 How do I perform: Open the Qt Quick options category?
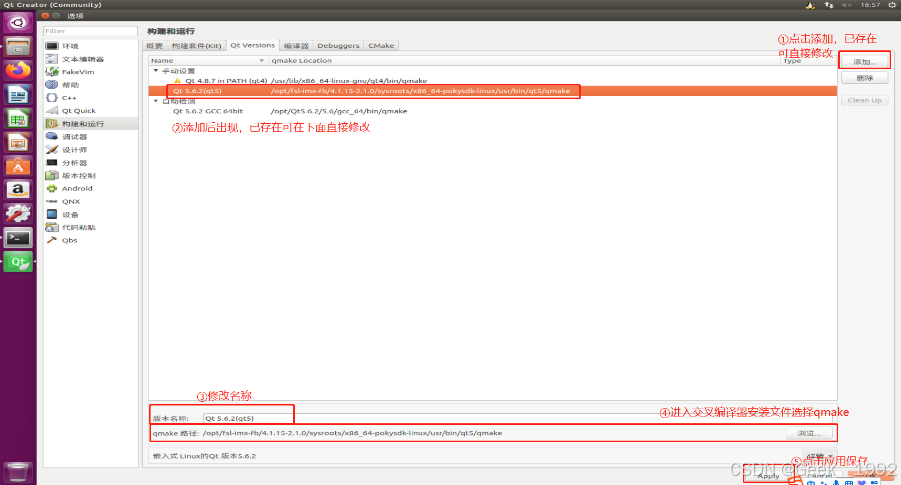pyautogui.click(x=91, y=111)
